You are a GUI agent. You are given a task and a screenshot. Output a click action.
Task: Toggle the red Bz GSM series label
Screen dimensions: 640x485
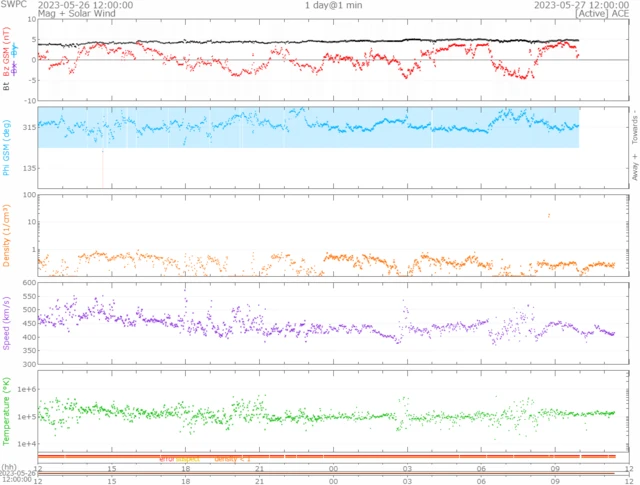[x=6, y=62]
